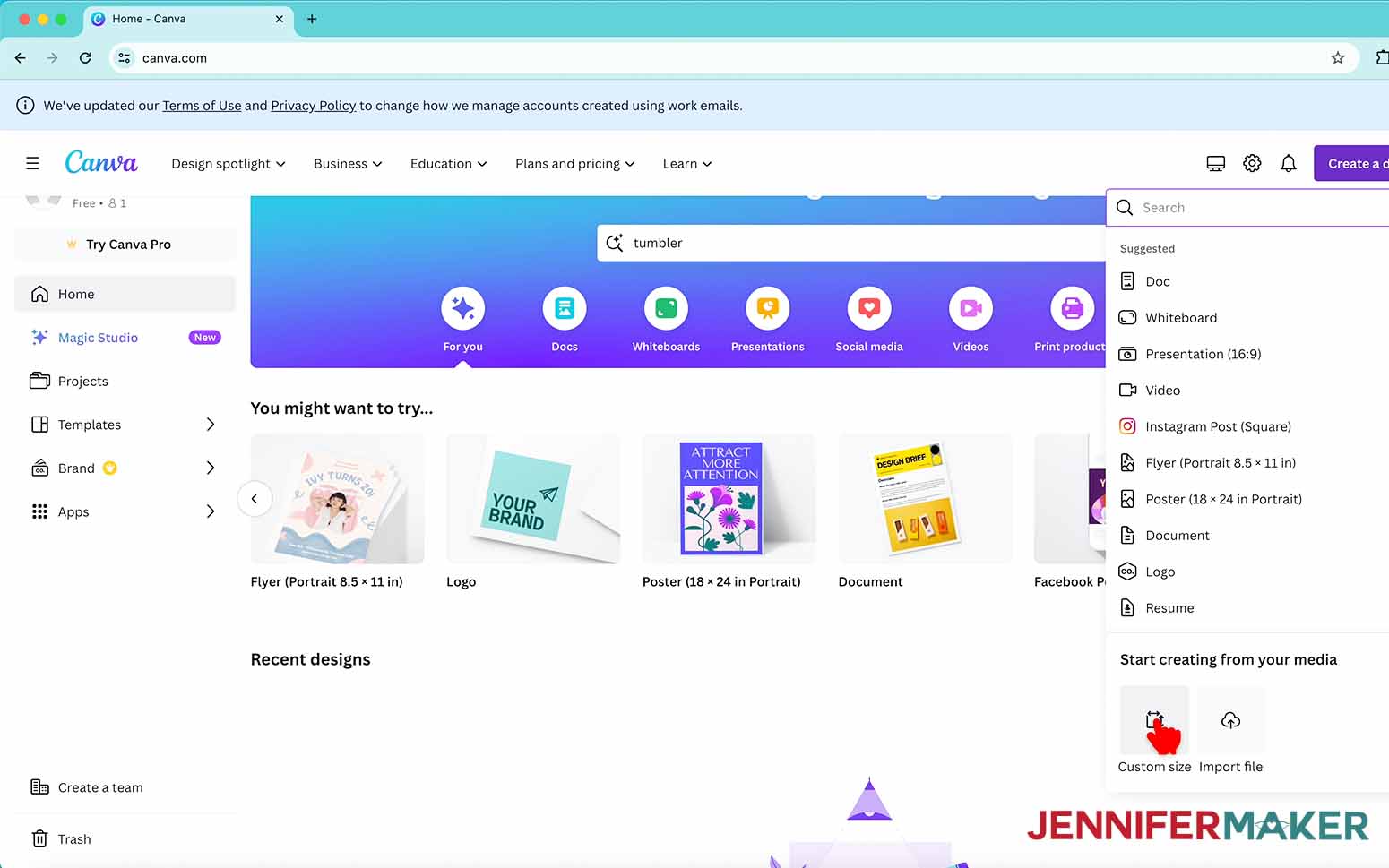Click the Custom size icon
The width and height of the screenshot is (1389, 868).
1154,720
